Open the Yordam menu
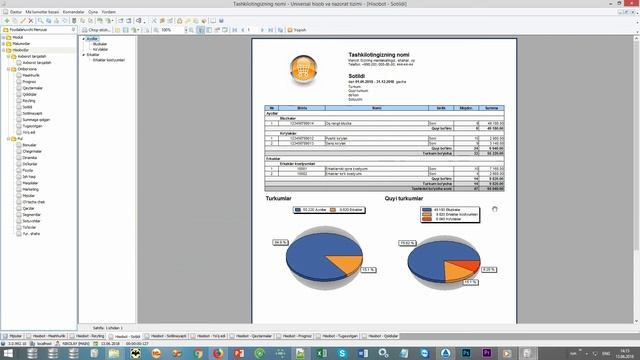The width and height of the screenshot is (640, 360). coord(108,12)
